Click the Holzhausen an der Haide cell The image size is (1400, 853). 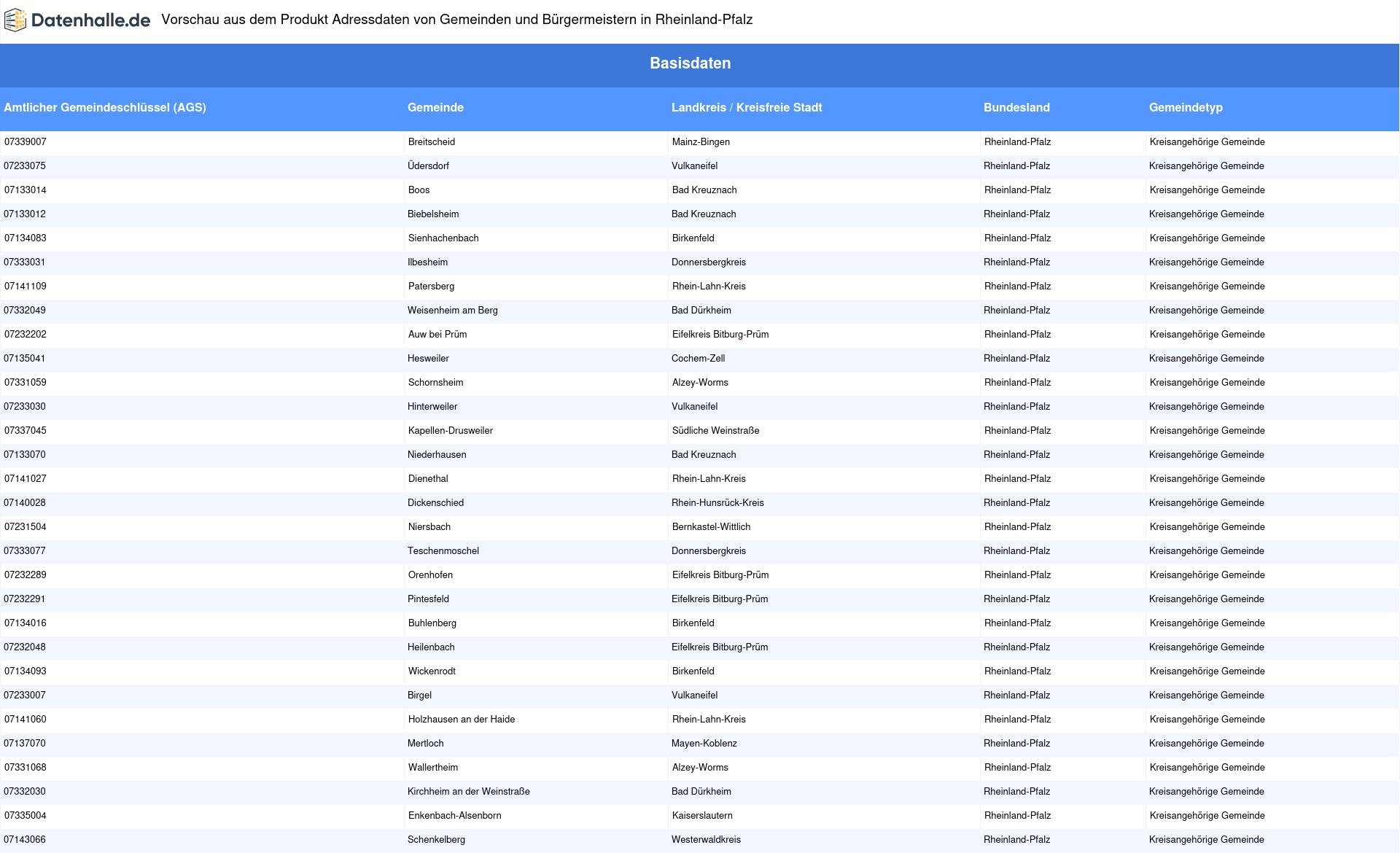click(536, 720)
